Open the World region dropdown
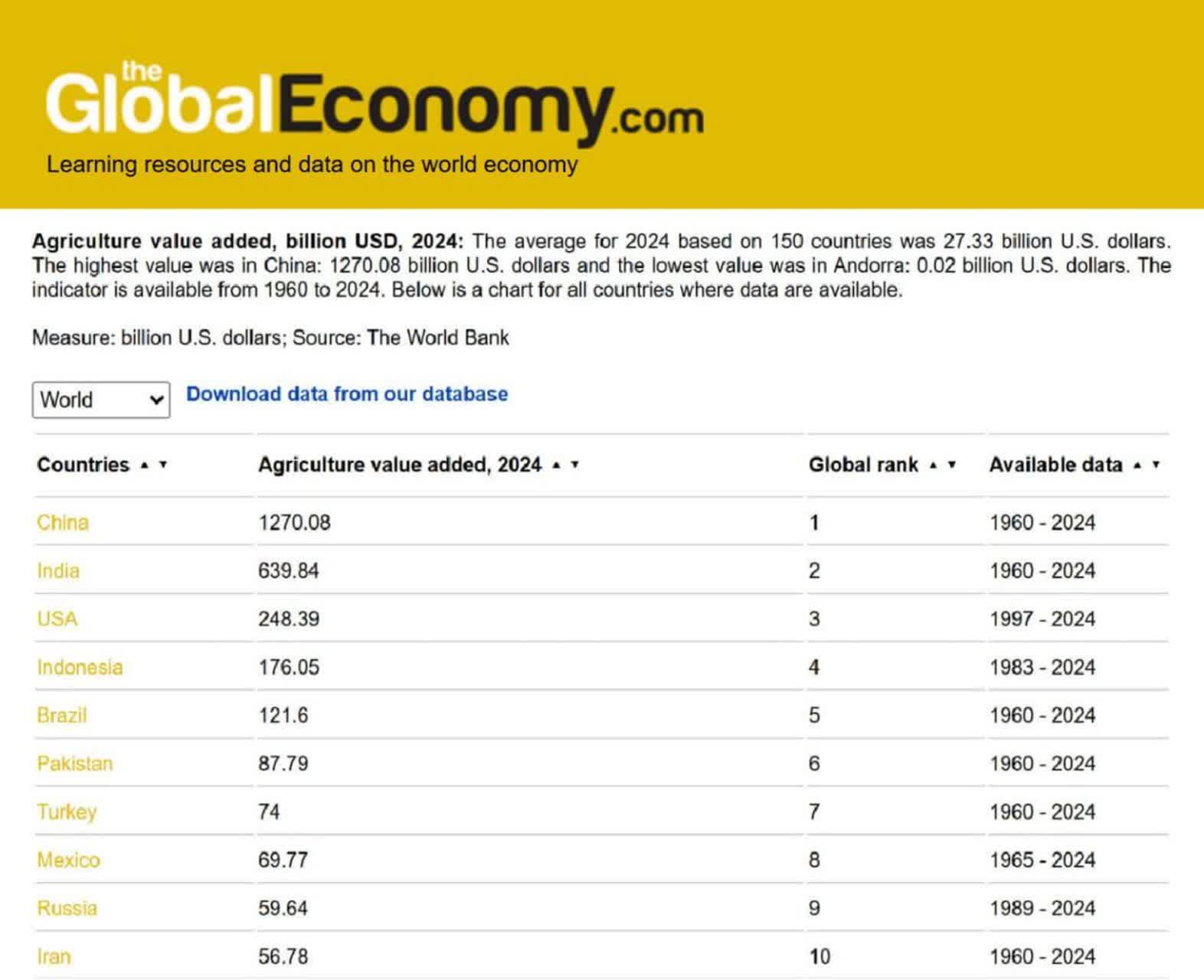This screenshot has width=1204, height=980. pyautogui.click(x=101, y=400)
